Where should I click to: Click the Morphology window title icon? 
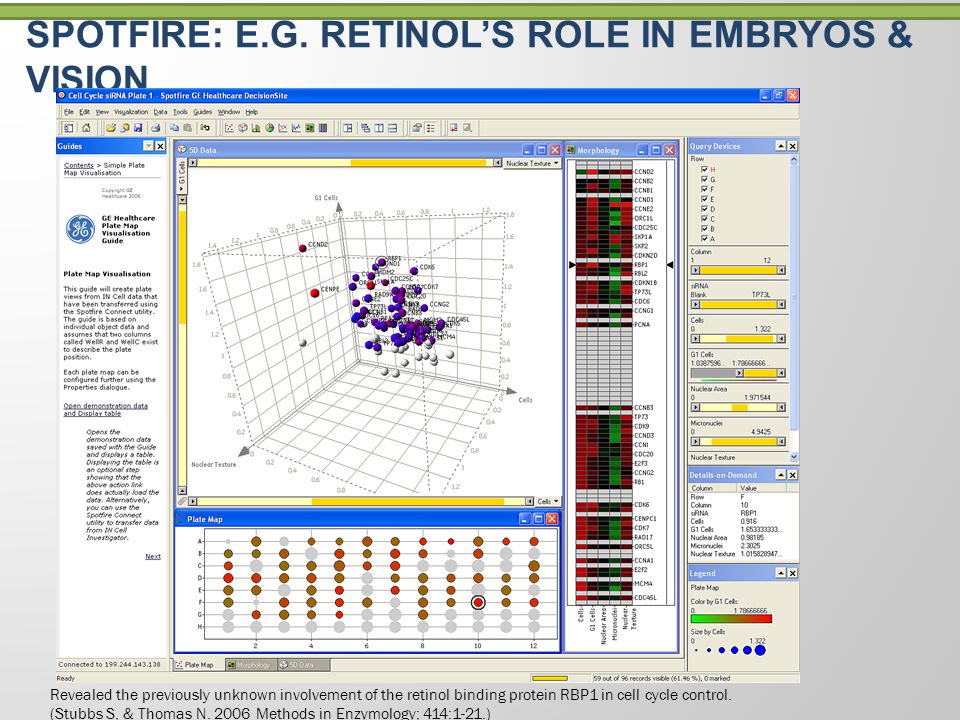(571, 150)
